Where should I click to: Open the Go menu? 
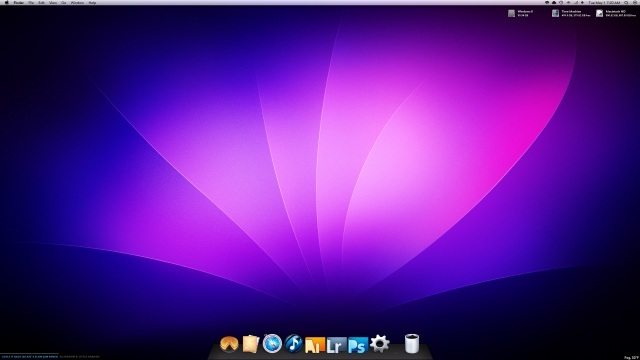[64, 2]
